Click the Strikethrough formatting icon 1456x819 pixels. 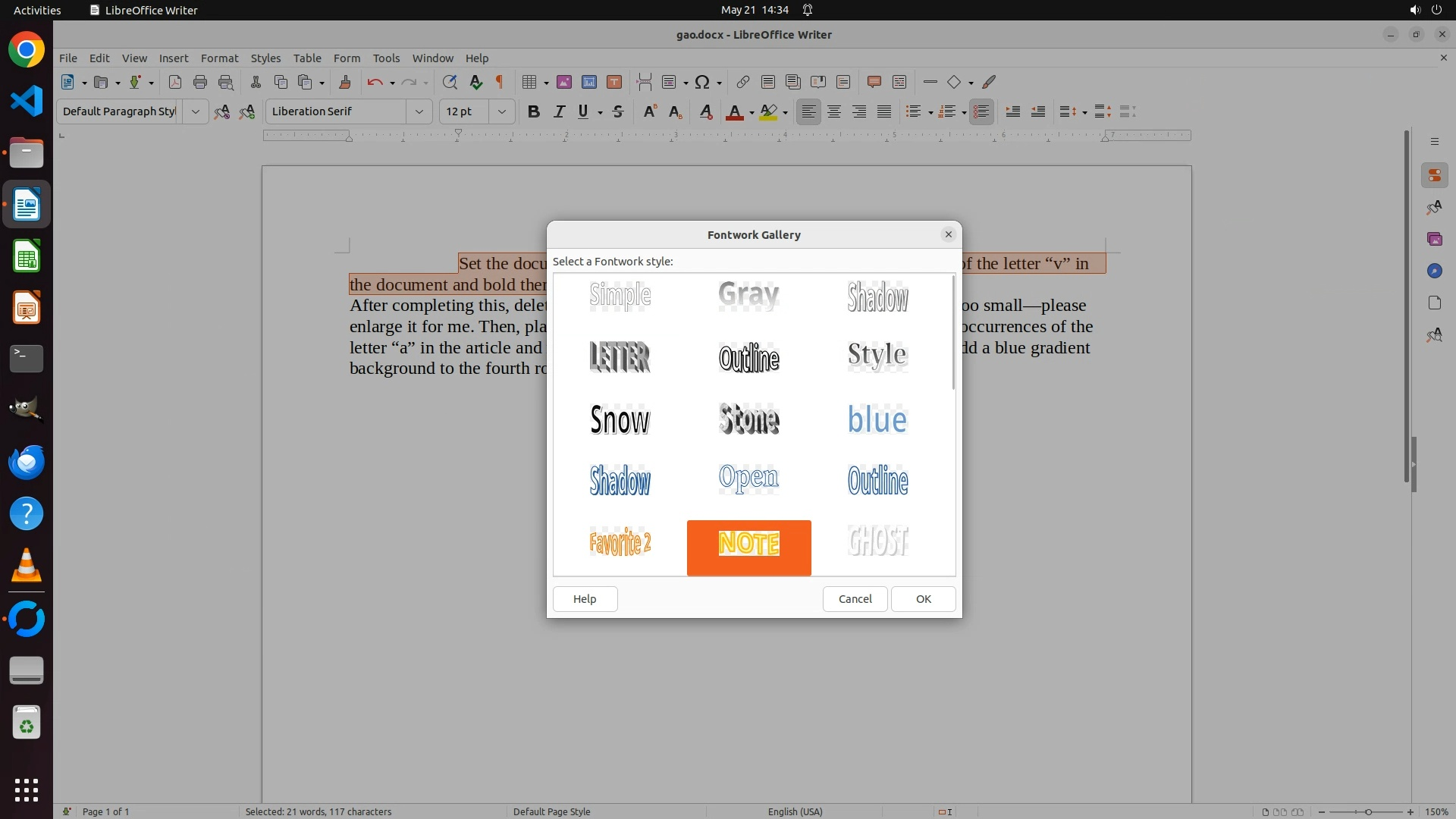click(618, 111)
